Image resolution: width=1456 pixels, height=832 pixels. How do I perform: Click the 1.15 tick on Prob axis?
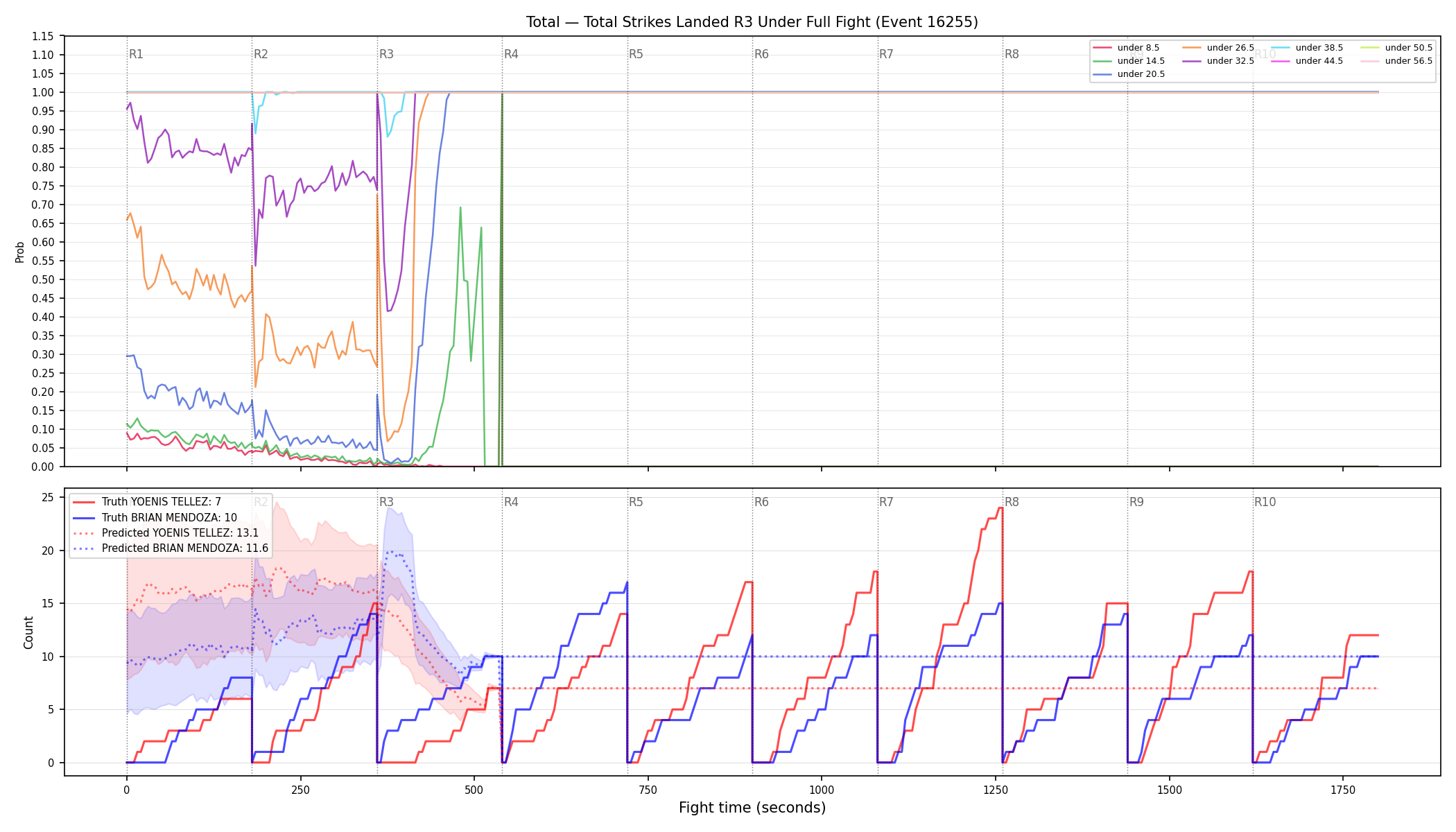point(43,36)
